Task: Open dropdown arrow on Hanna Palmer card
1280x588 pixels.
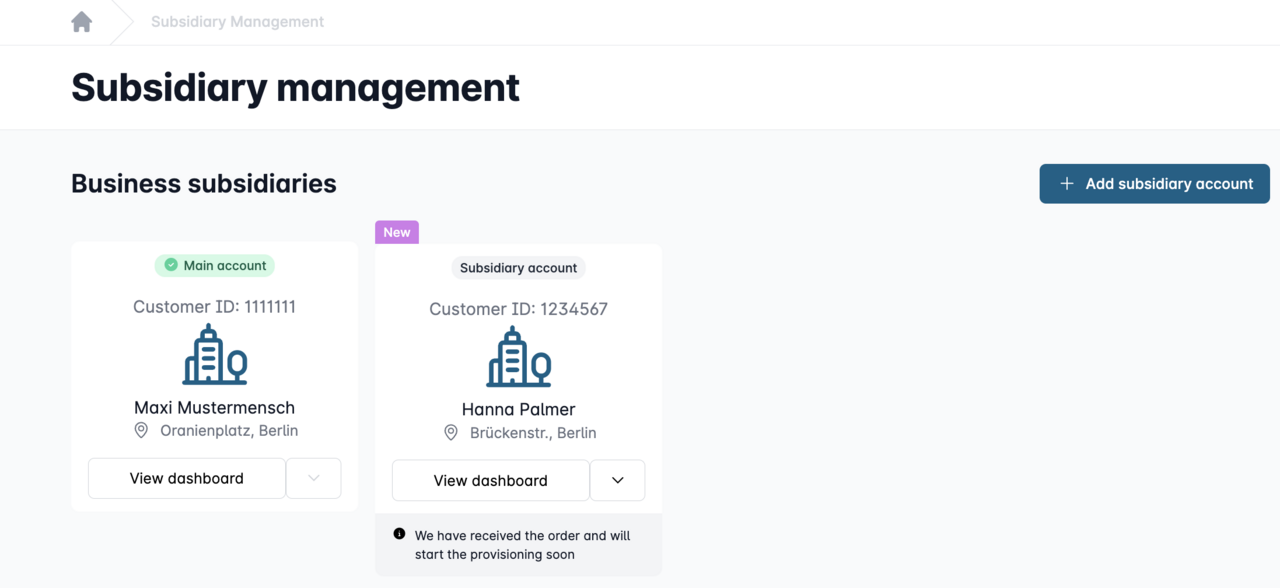Action: coord(617,480)
